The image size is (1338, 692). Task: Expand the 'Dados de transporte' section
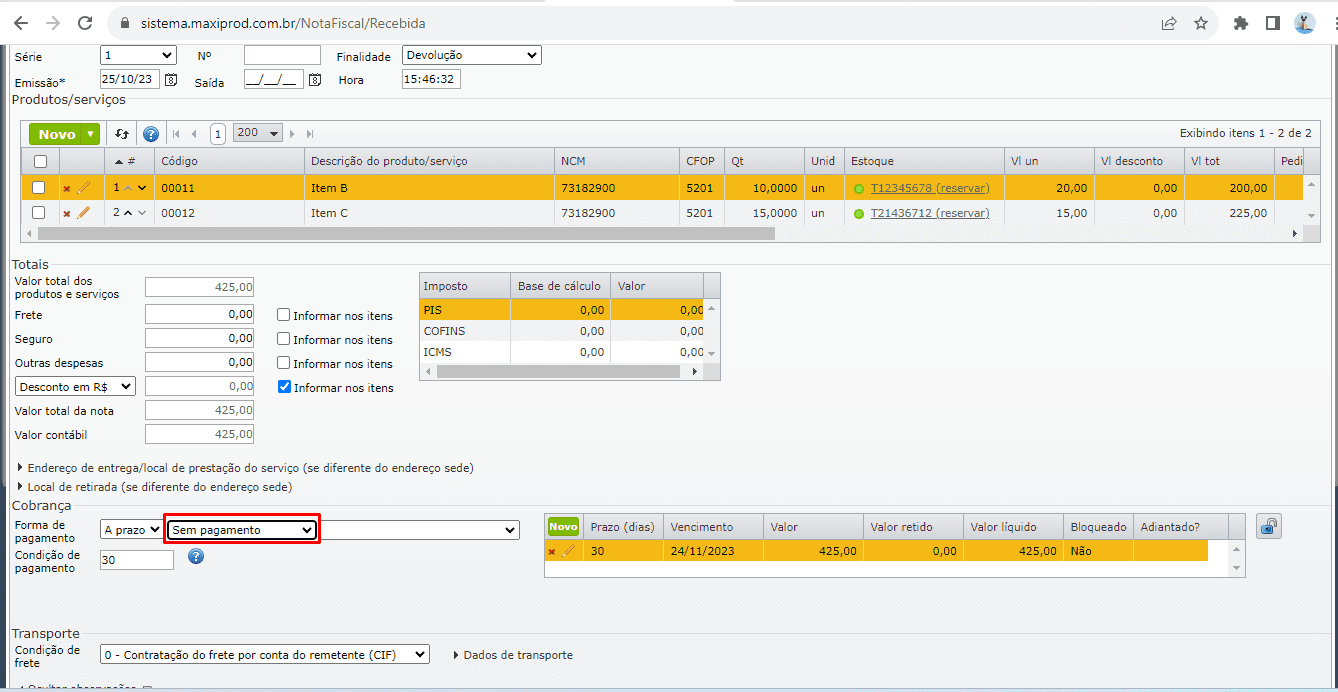pyautogui.click(x=513, y=655)
